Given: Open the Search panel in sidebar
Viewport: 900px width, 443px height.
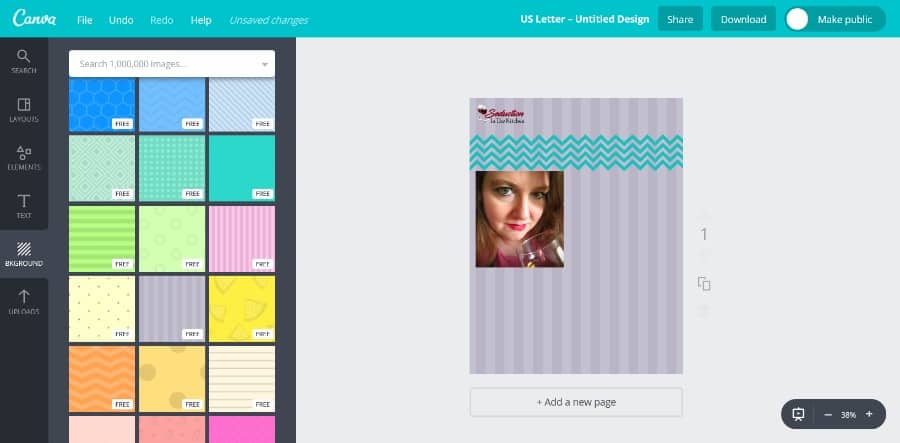Looking at the screenshot, I should [x=24, y=62].
